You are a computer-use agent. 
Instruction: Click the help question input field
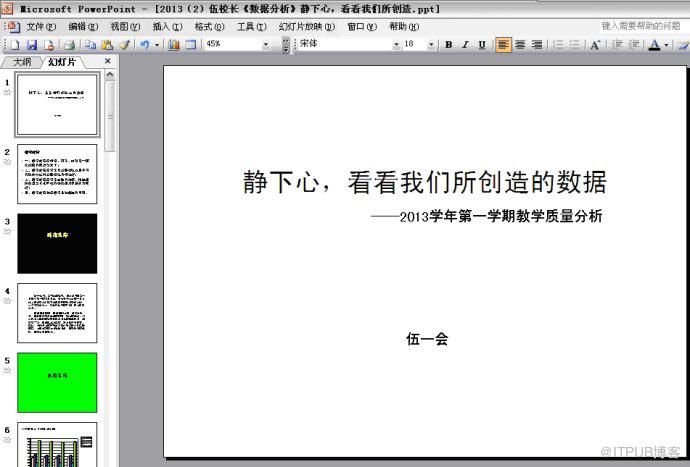click(x=644, y=26)
